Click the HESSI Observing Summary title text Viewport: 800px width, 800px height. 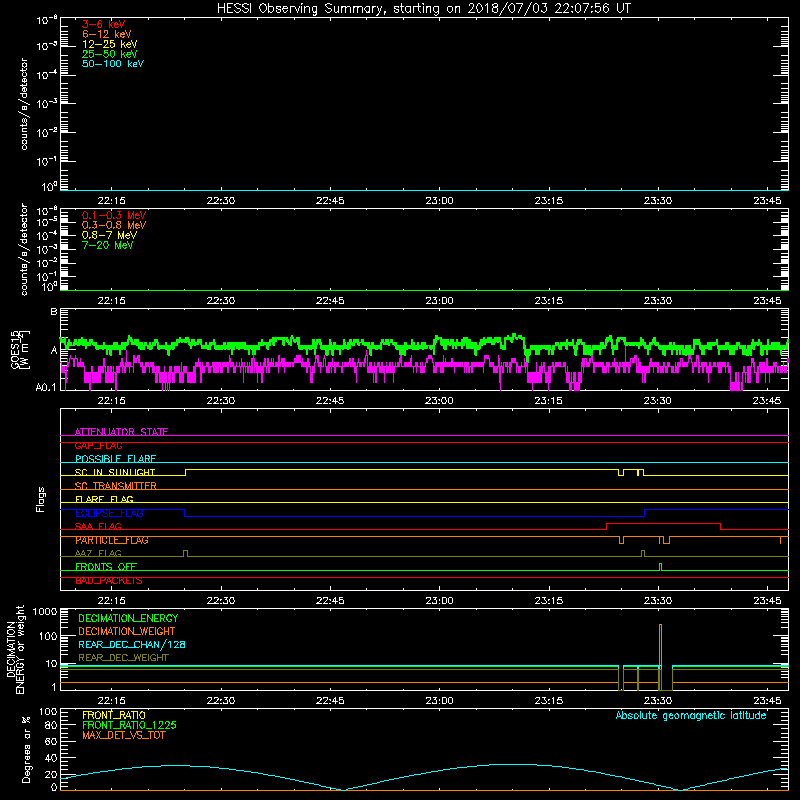pyautogui.click(x=423, y=9)
